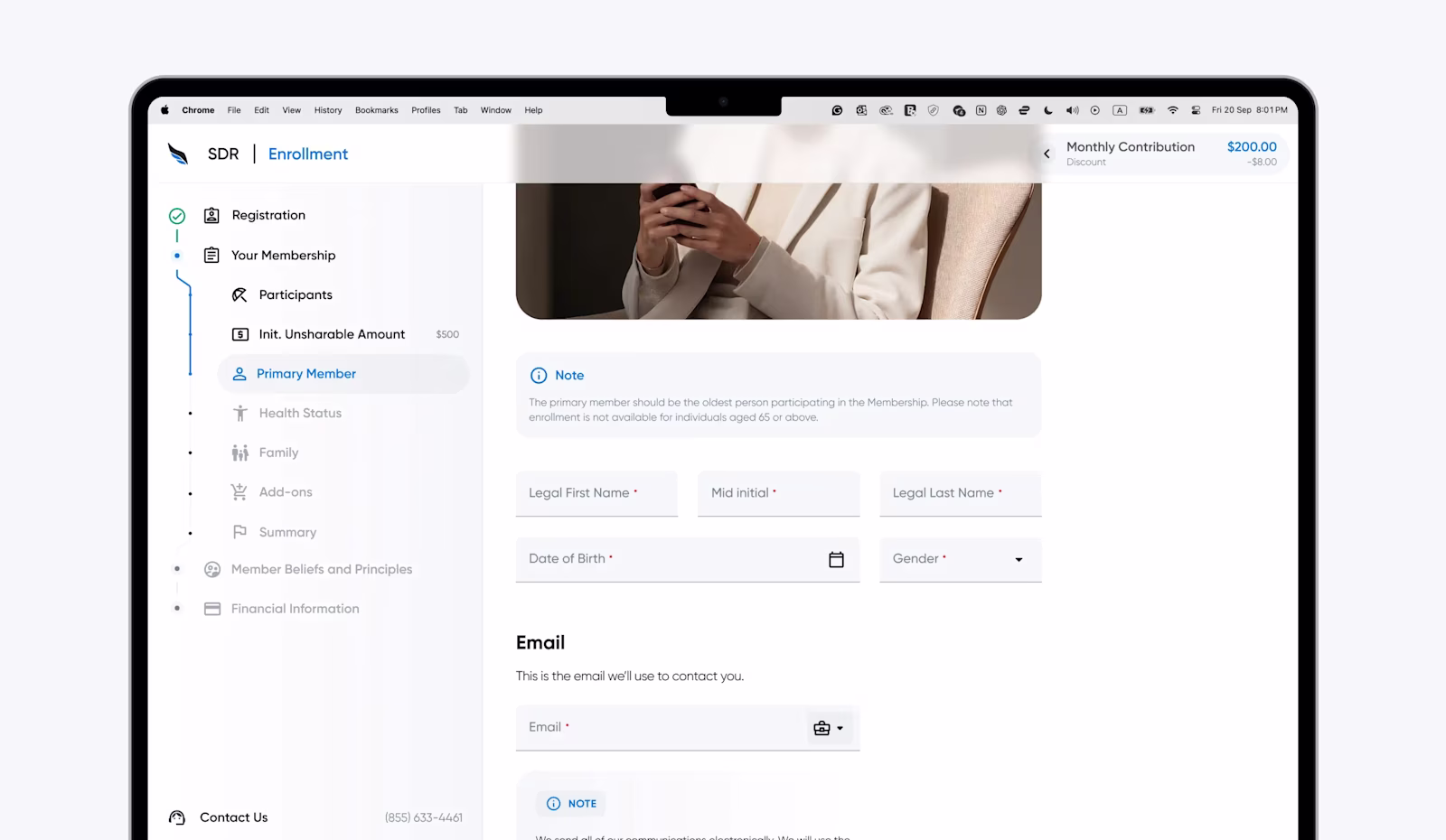Click the Contact Us link
Image resolution: width=1446 pixels, height=840 pixels.
point(233,817)
